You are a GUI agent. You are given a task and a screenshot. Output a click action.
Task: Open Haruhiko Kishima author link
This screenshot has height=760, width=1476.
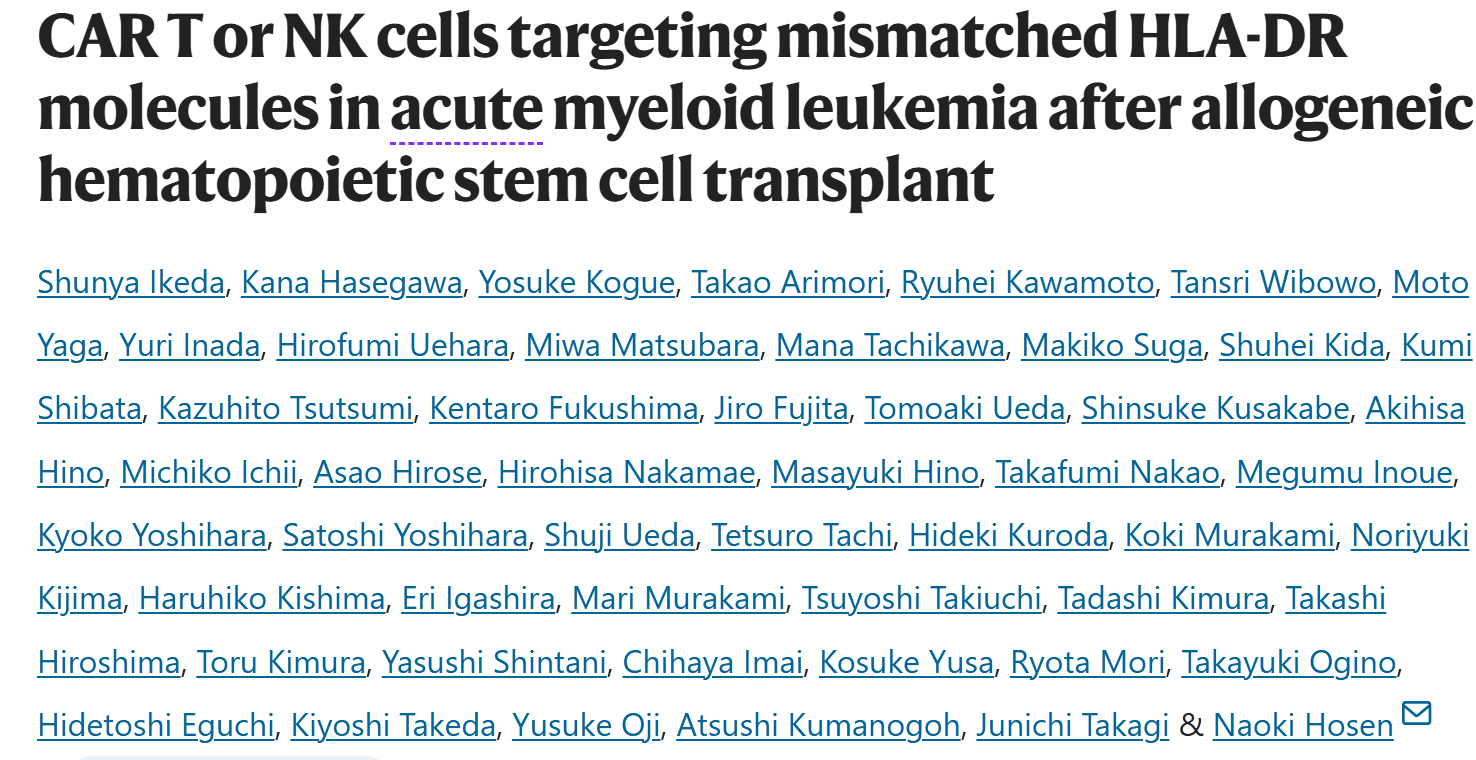[262, 599]
